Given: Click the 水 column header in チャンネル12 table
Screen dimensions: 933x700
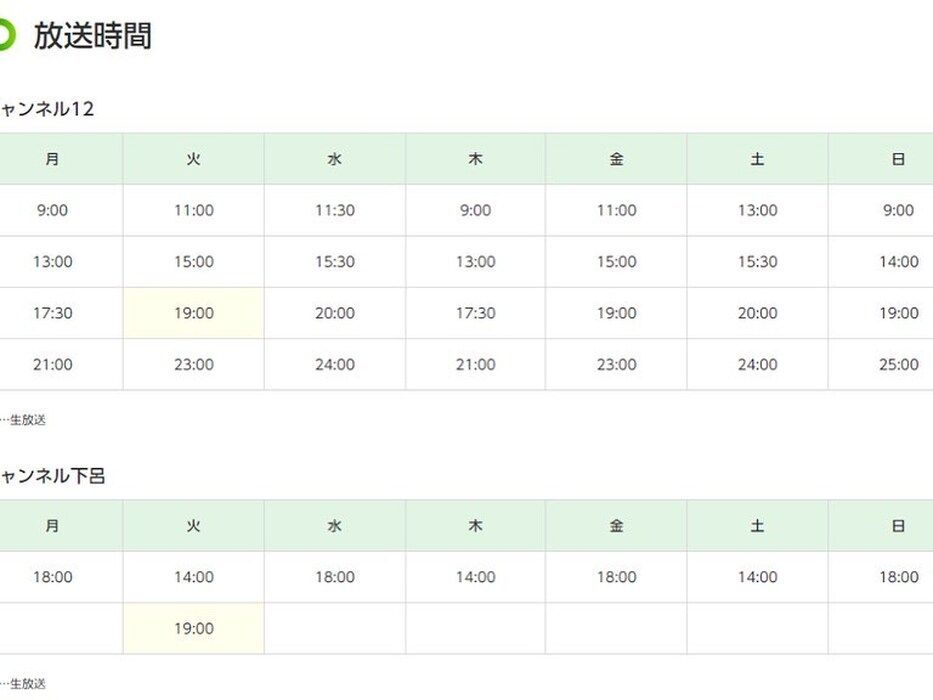Looking at the screenshot, I should 335,159.
